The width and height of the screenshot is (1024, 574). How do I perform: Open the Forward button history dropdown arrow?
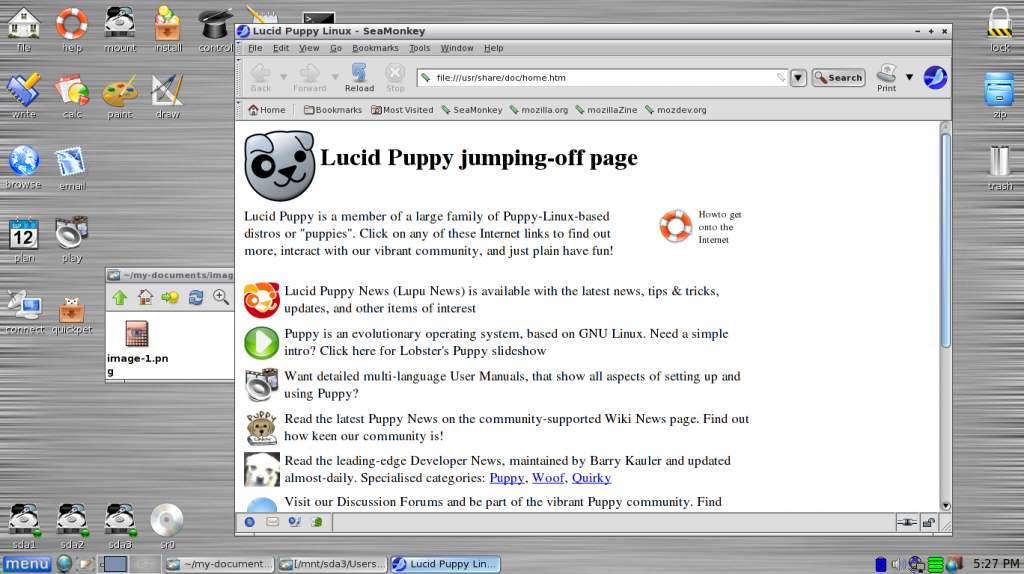[335, 77]
